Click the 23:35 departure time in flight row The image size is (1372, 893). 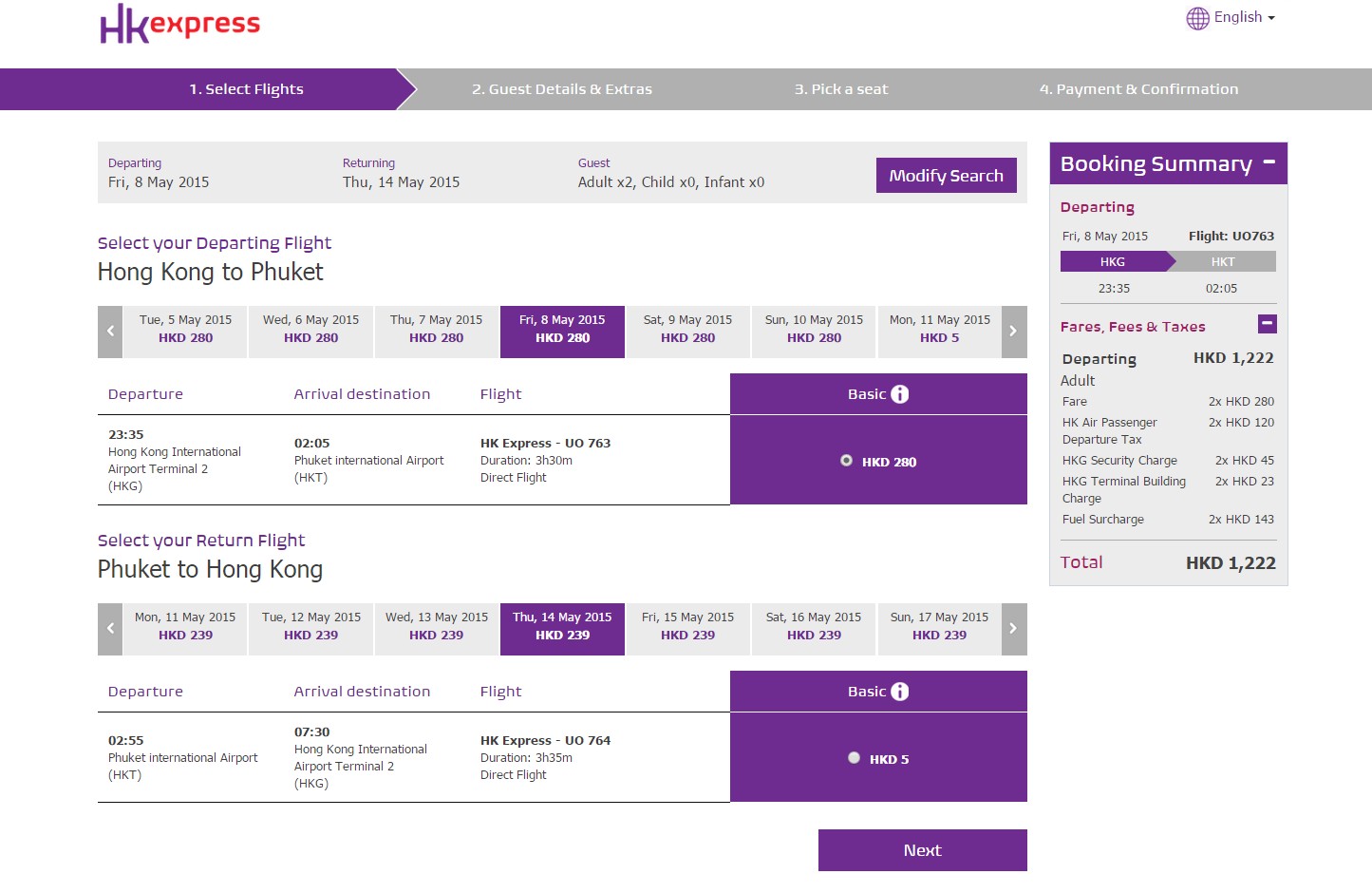click(125, 435)
